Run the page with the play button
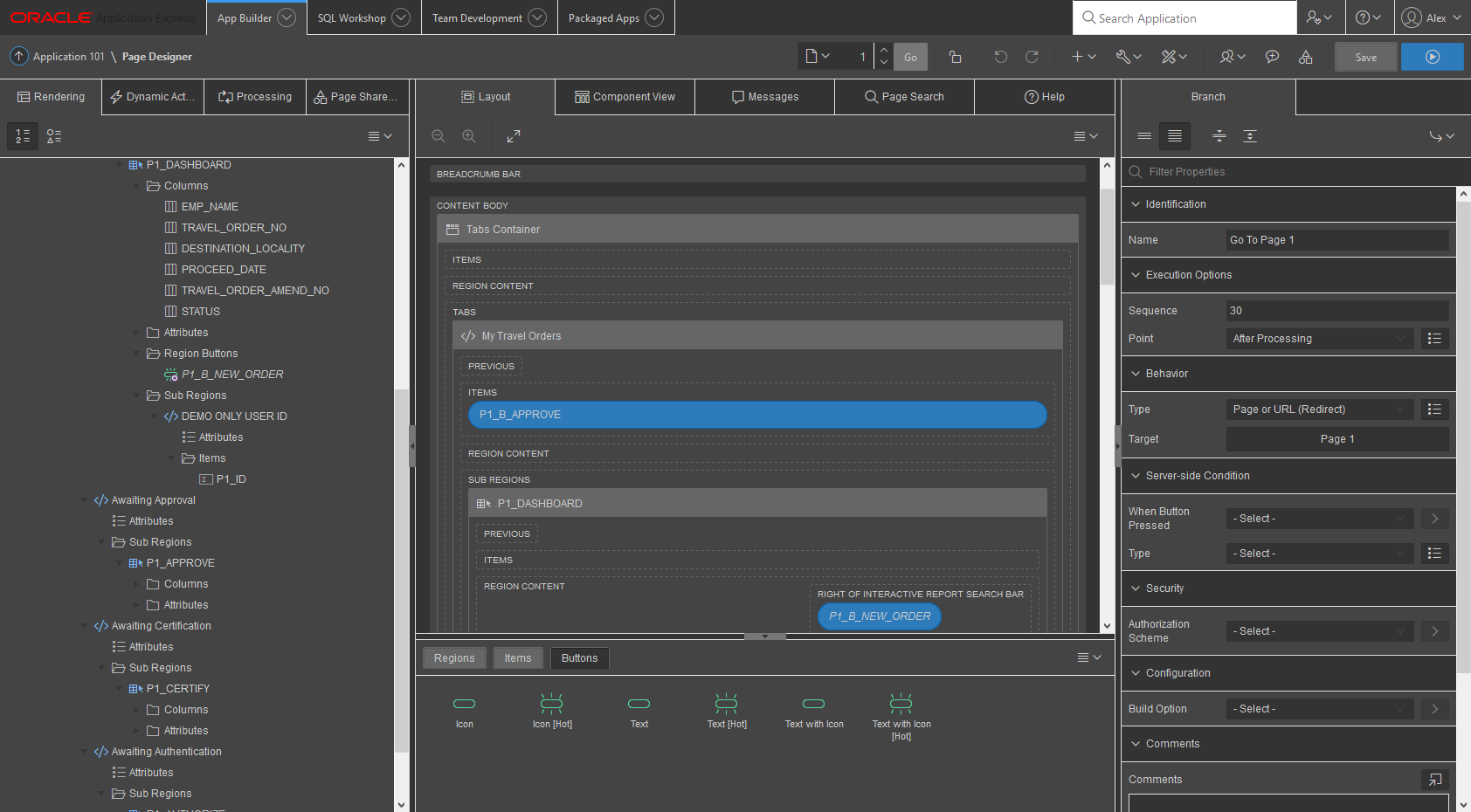The height and width of the screenshot is (812, 1471). coord(1432,57)
